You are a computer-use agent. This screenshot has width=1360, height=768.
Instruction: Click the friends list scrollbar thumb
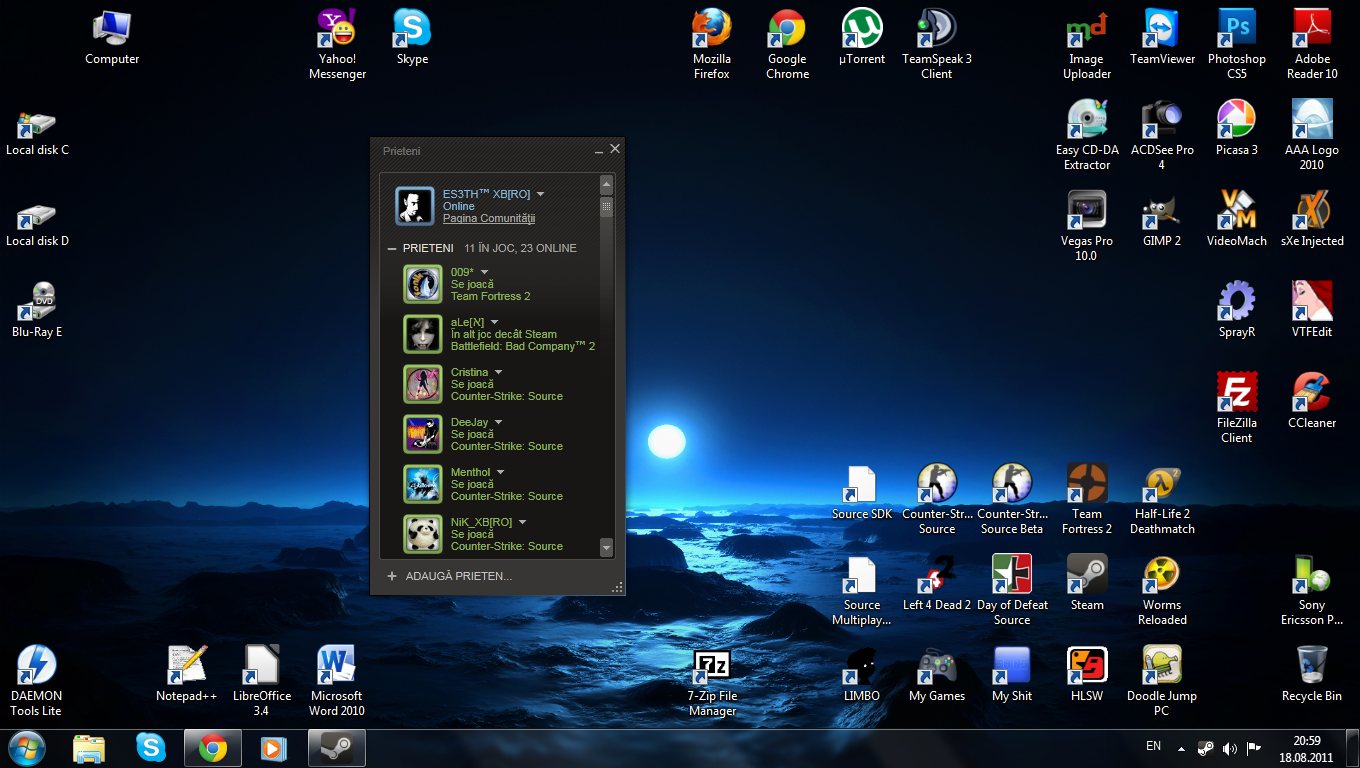click(606, 207)
